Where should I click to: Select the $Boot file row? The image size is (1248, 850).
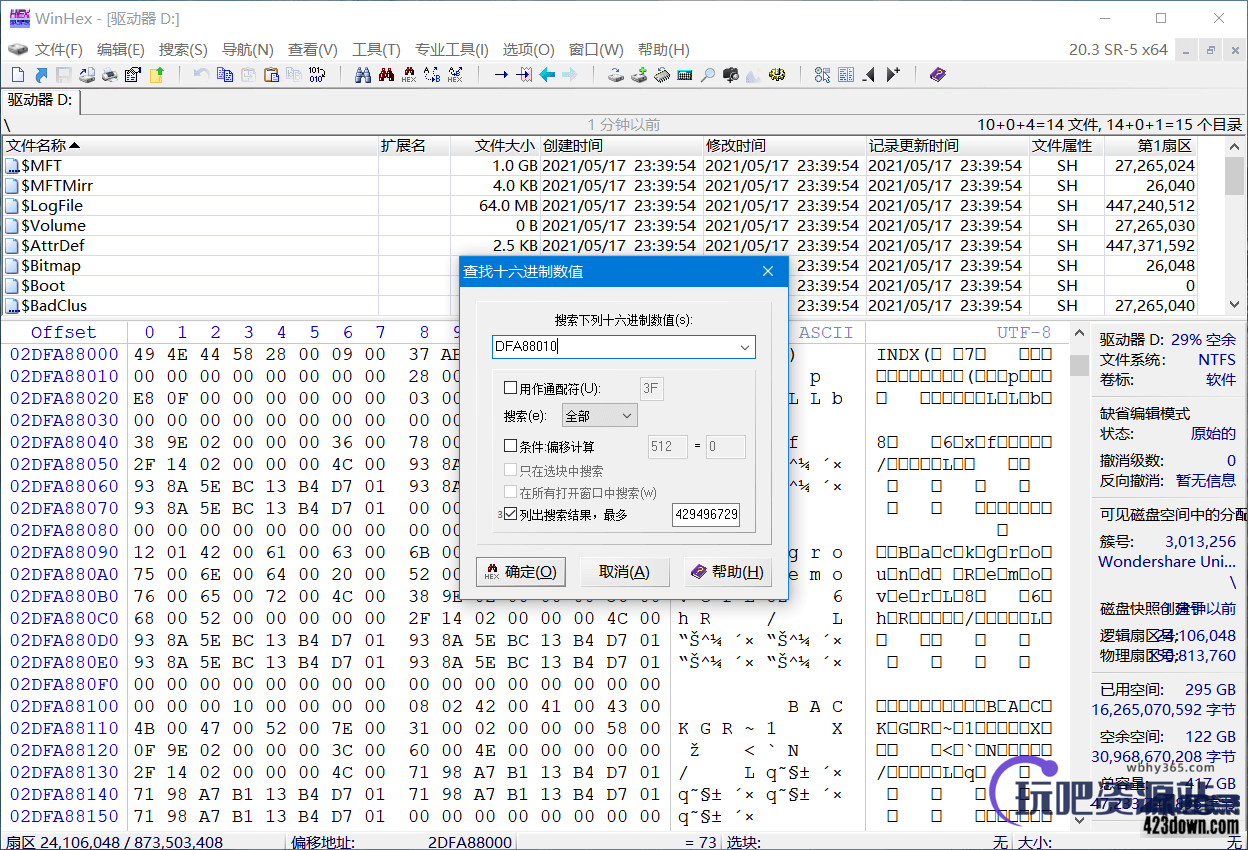600,285
